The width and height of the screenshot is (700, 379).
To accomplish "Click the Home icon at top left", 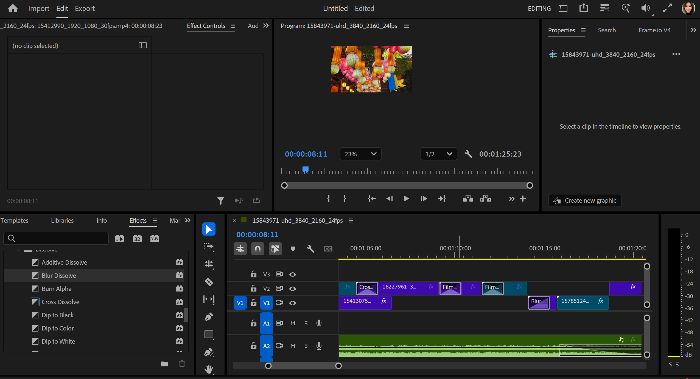I will pyautogui.click(x=13, y=8).
